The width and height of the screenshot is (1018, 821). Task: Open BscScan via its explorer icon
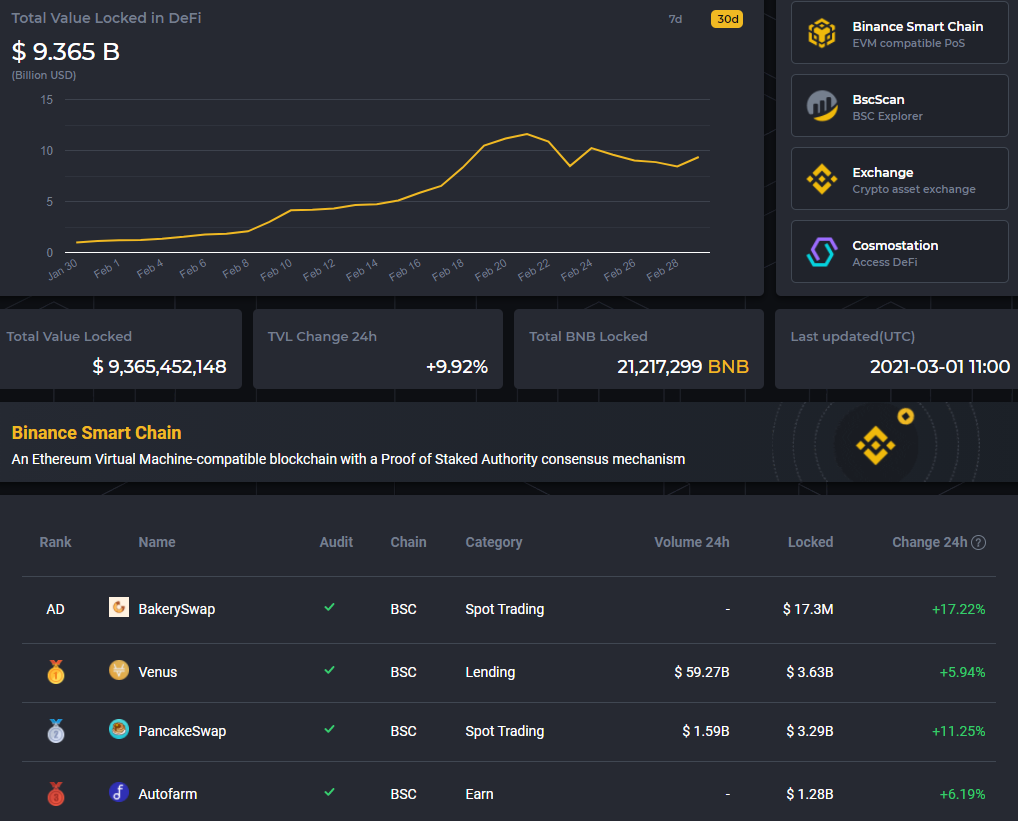point(822,105)
